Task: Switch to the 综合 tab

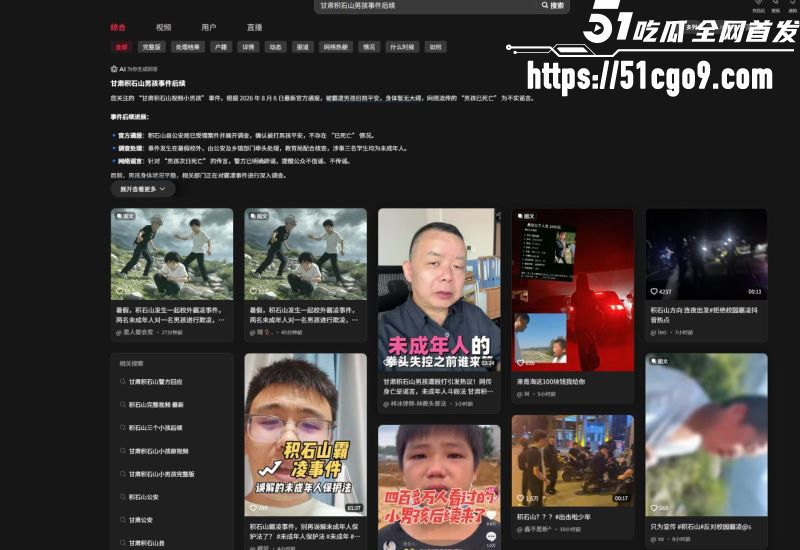Action: tap(118, 28)
